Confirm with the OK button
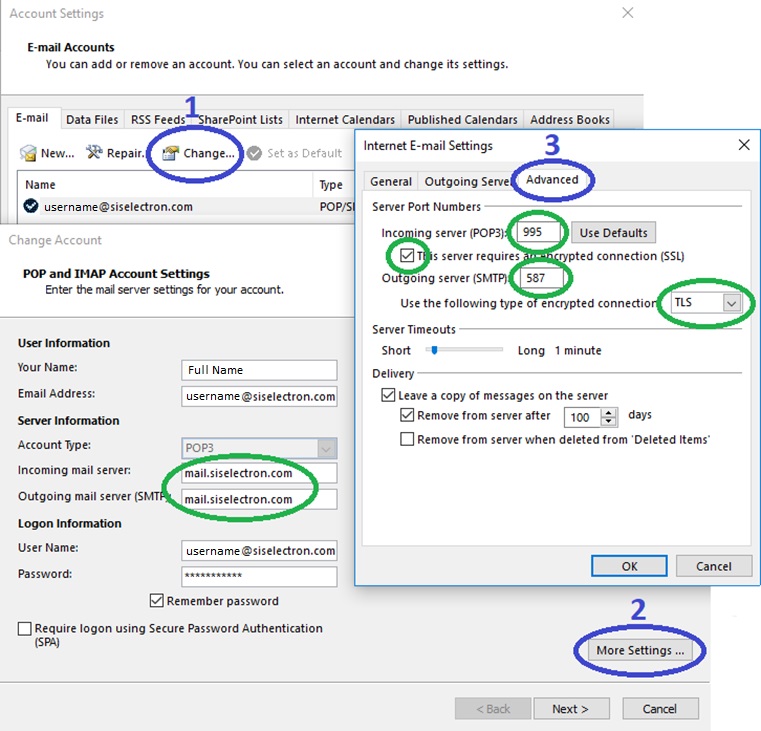The image size is (761, 731). pos(629,566)
